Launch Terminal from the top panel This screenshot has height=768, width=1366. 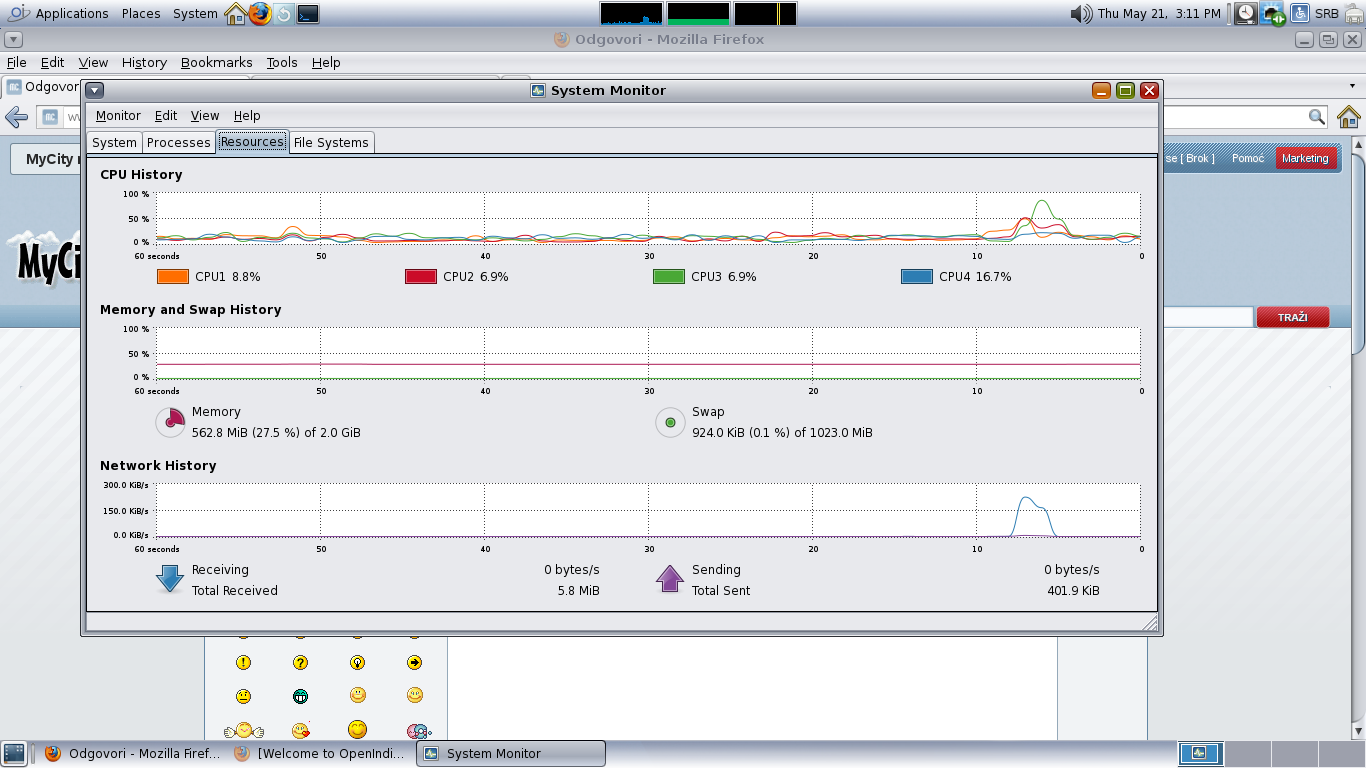tap(309, 14)
